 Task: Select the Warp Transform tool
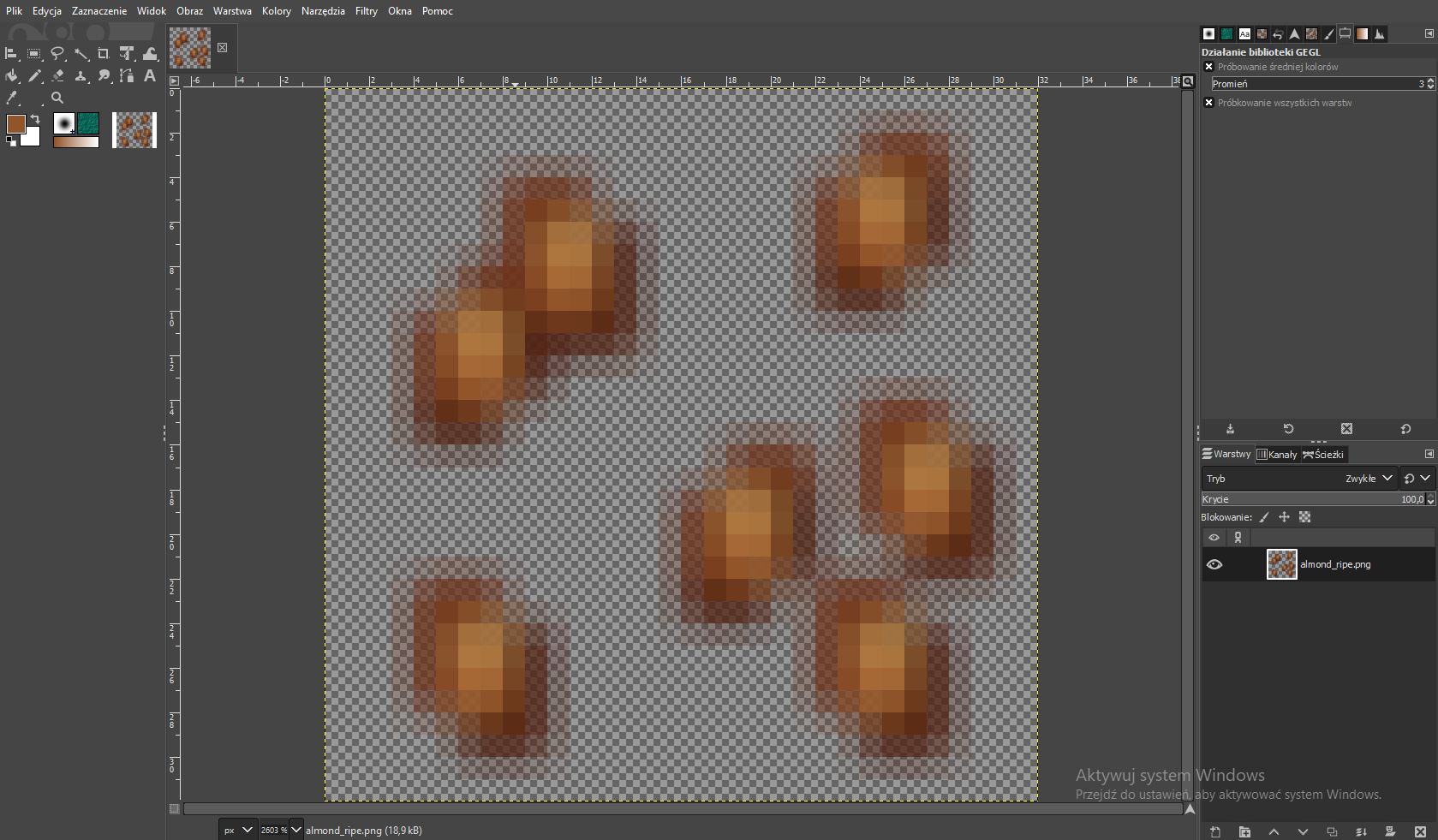tap(150, 54)
